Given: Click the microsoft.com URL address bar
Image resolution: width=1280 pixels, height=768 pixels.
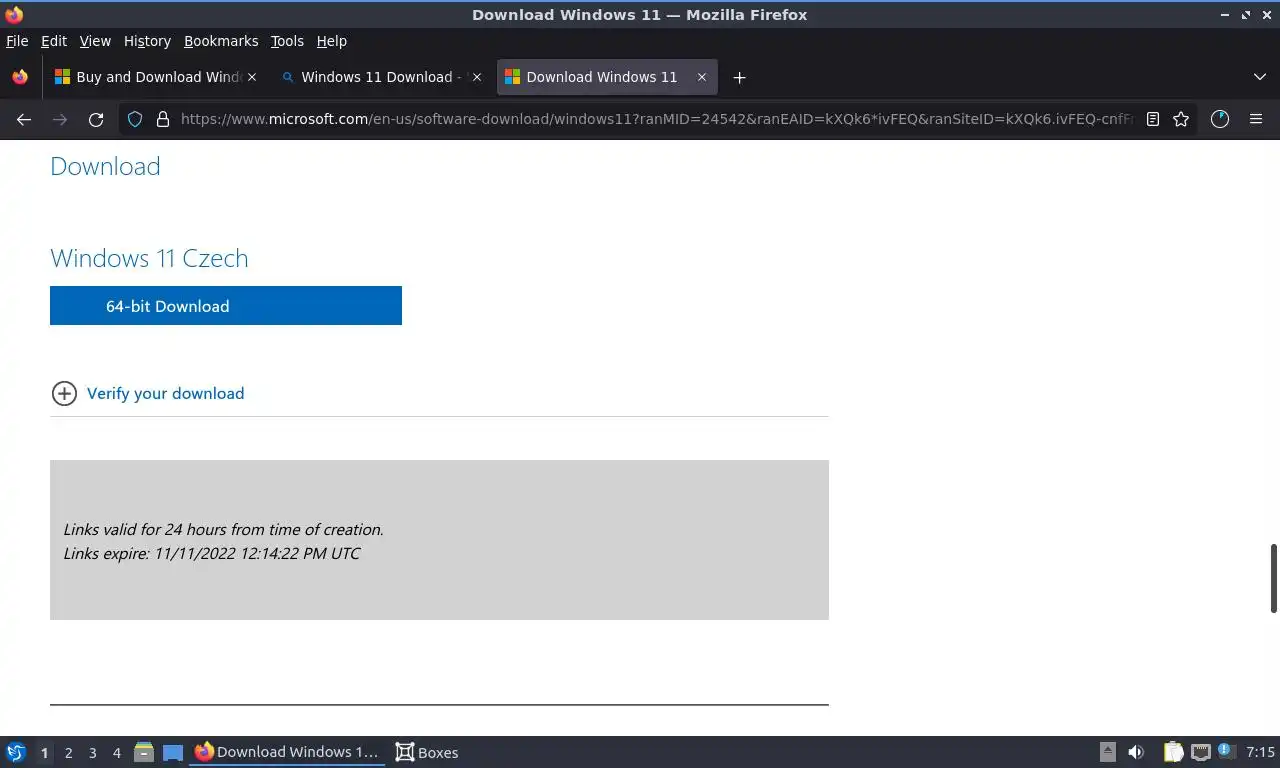Looking at the screenshot, I should [656, 119].
